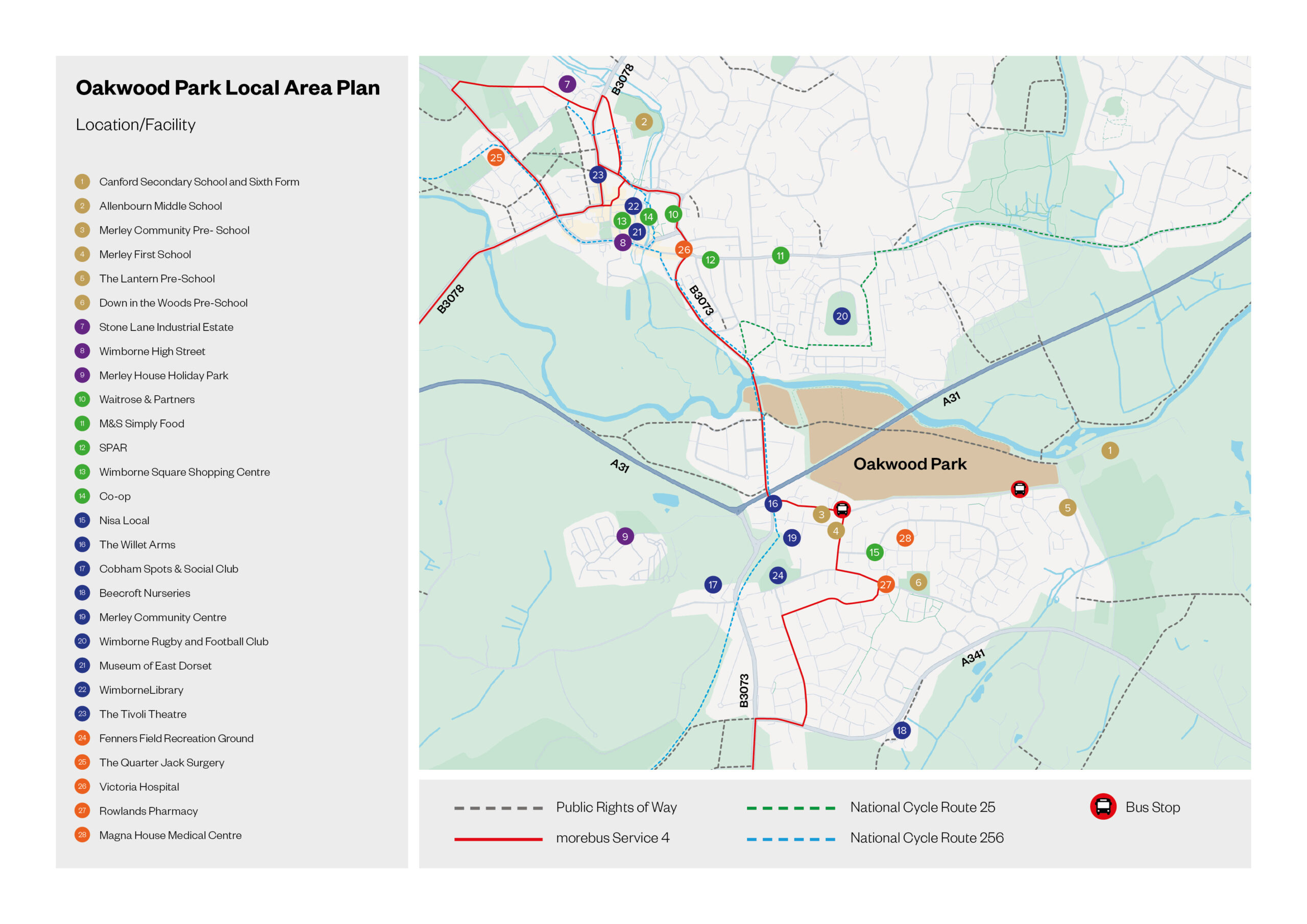Click the Oakwood Park map label

(910, 464)
